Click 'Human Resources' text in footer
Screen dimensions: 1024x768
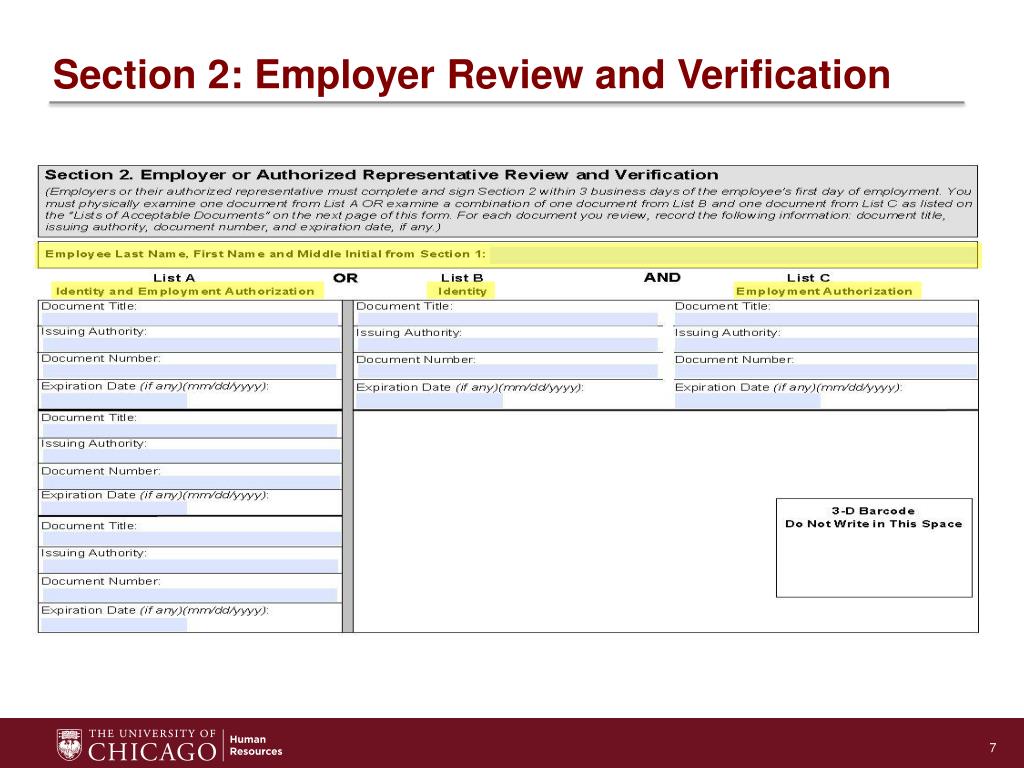pyautogui.click(x=256, y=745)
